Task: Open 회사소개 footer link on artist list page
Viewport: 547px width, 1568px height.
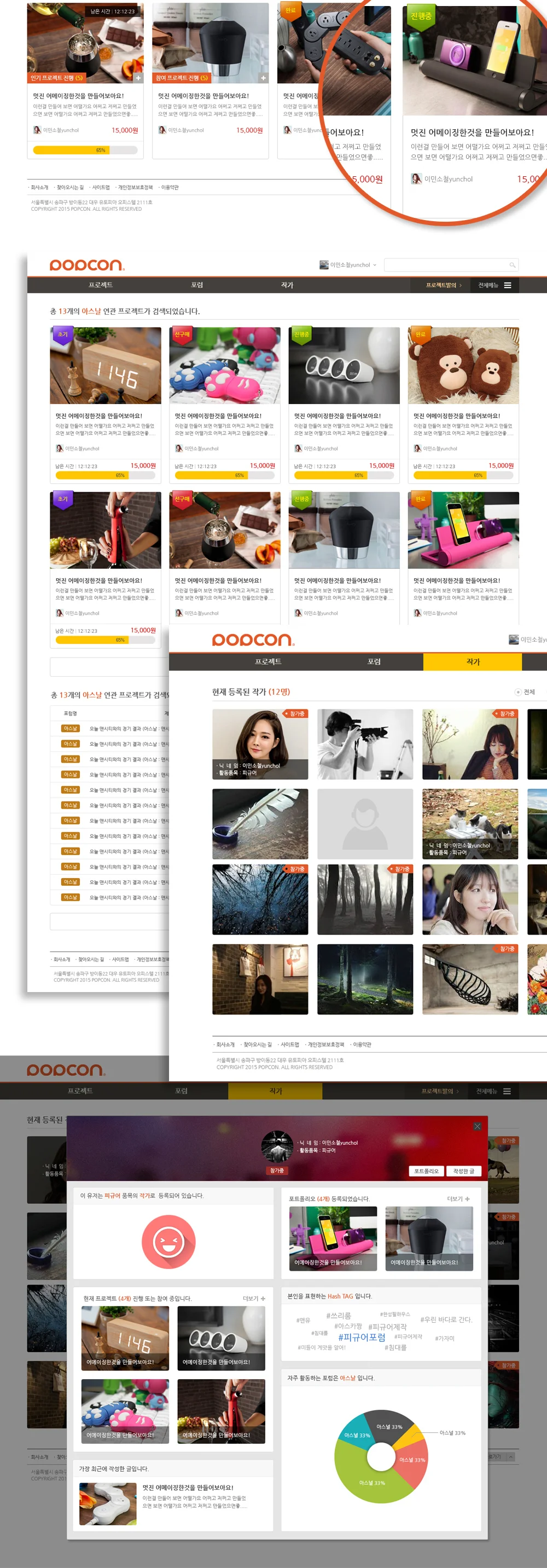Action: tap(225, 1045)
